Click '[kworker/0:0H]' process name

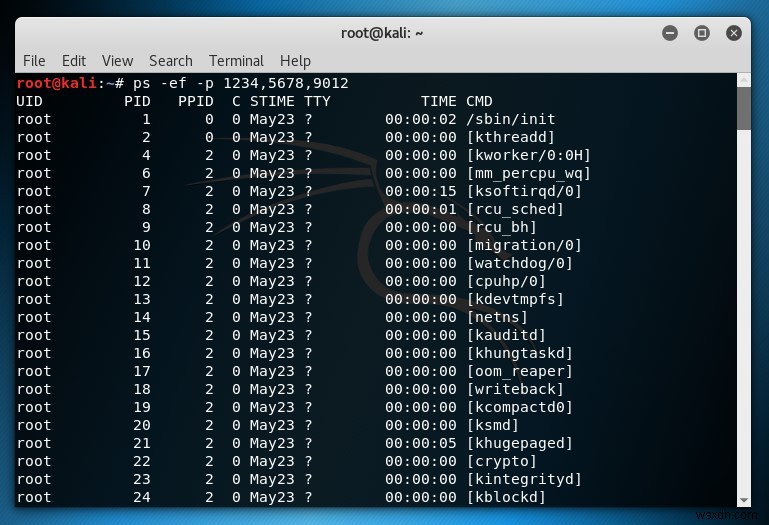coord(529,155)
